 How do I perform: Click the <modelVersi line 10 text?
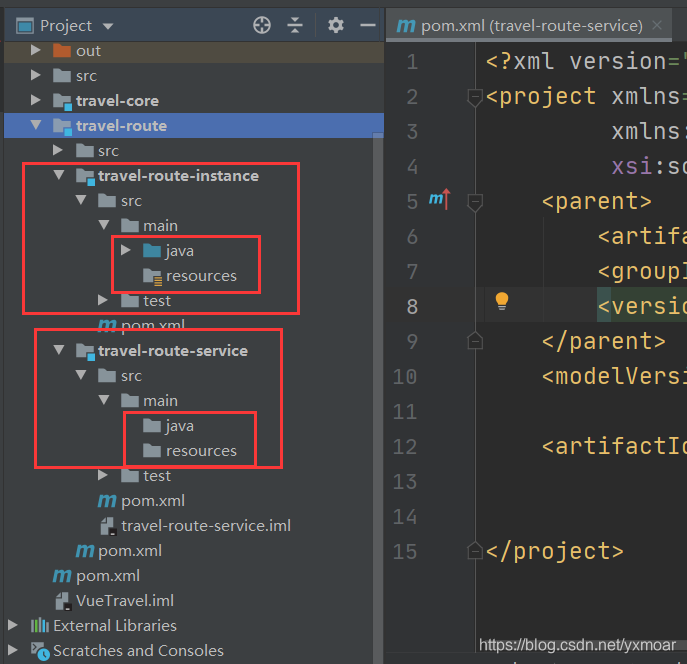(614, 376)
